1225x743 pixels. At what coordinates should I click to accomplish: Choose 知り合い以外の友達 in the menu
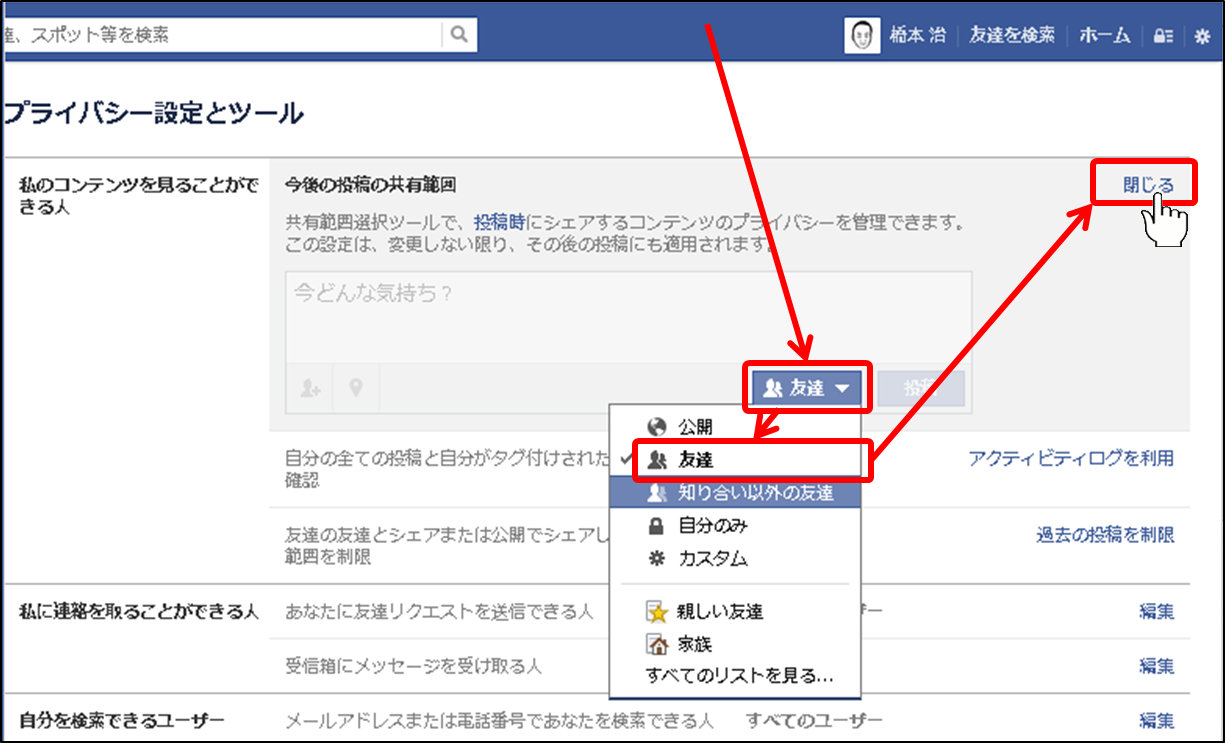pyautogui.click(x=754, y=492)
